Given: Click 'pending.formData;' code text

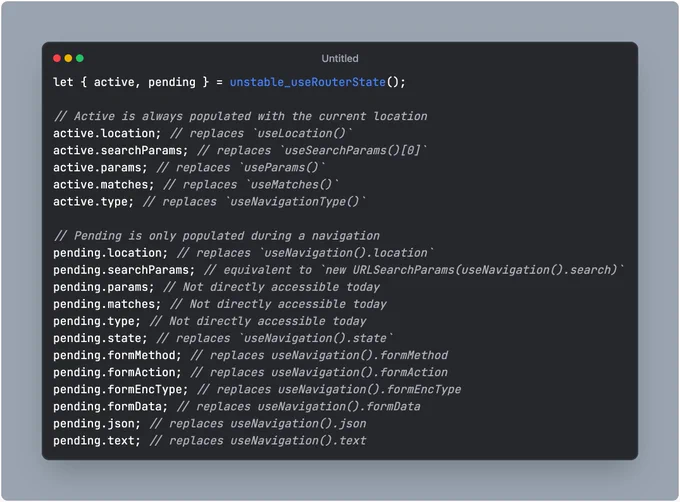Looking at the screenshot, I should point(110,407).
